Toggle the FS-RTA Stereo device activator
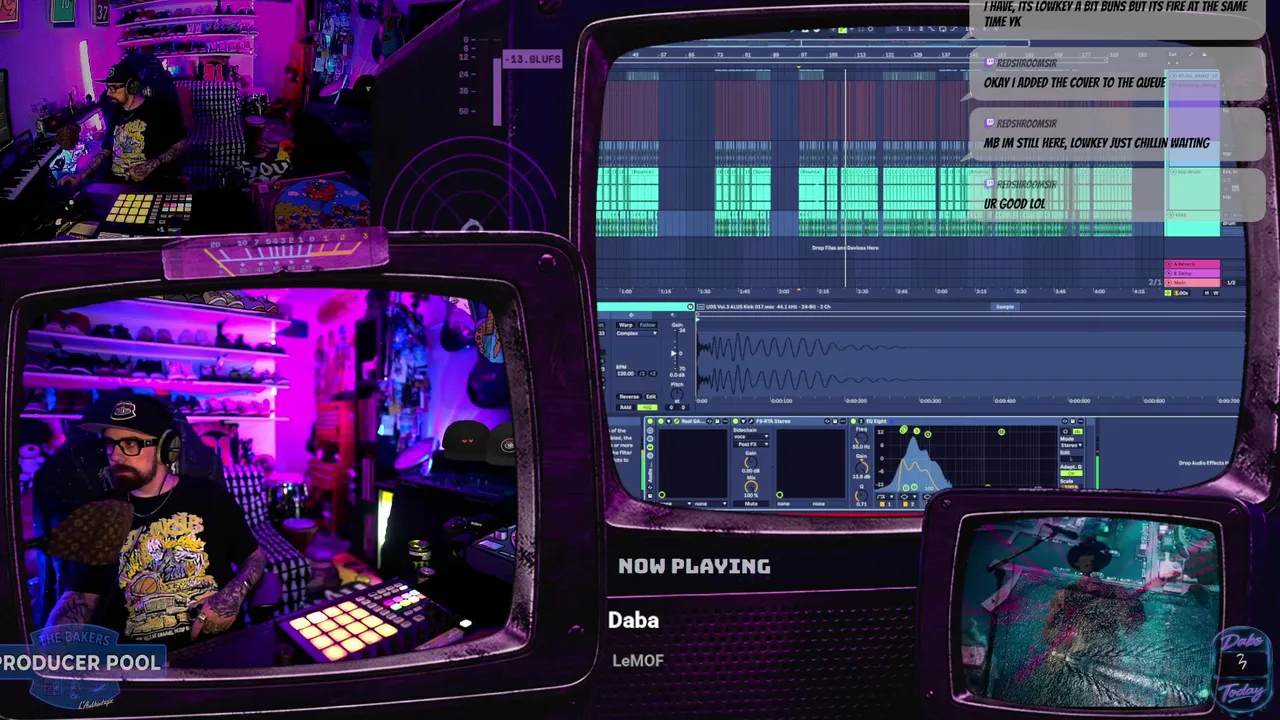This screenshot has height=720, width=1280. point(735,421)
